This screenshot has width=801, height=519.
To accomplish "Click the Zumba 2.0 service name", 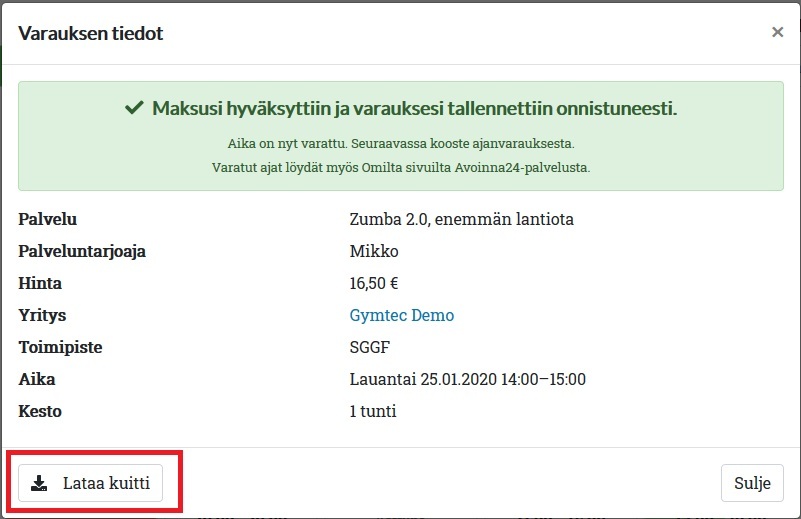I will pos(461,219).
